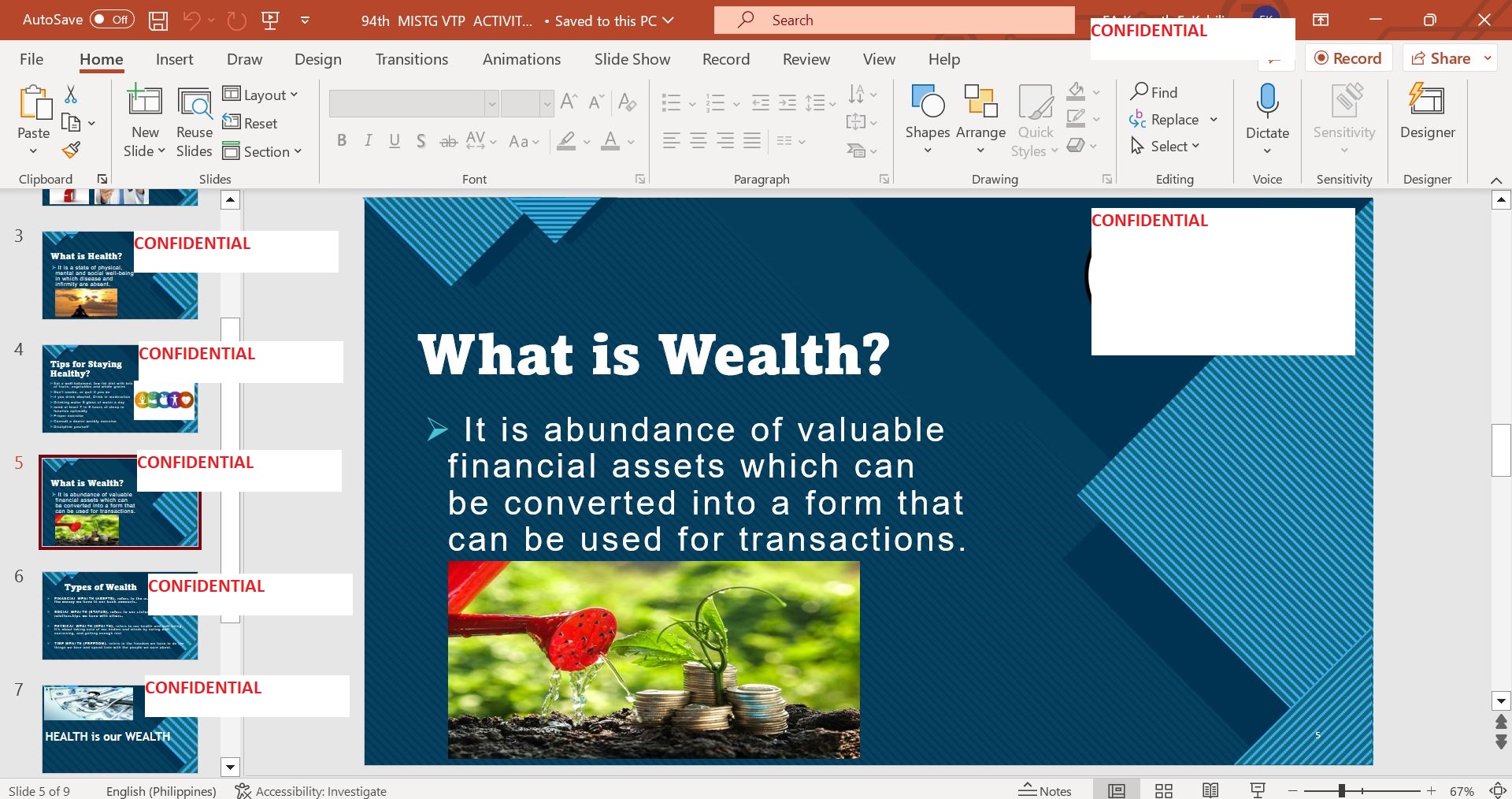Image resolution: width=1512 pixels, height=799 pixels.
Task: Center align the text
Action: tap(699, 141)
